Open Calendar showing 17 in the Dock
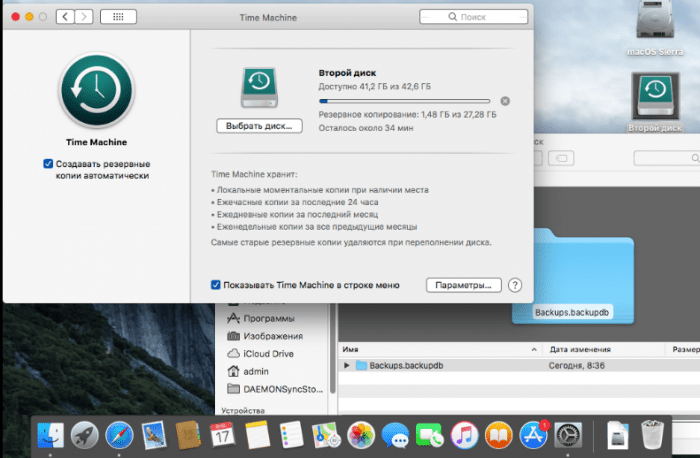This screenshot has height=458, width=700. pyautogui.click(x=222, y=435)
